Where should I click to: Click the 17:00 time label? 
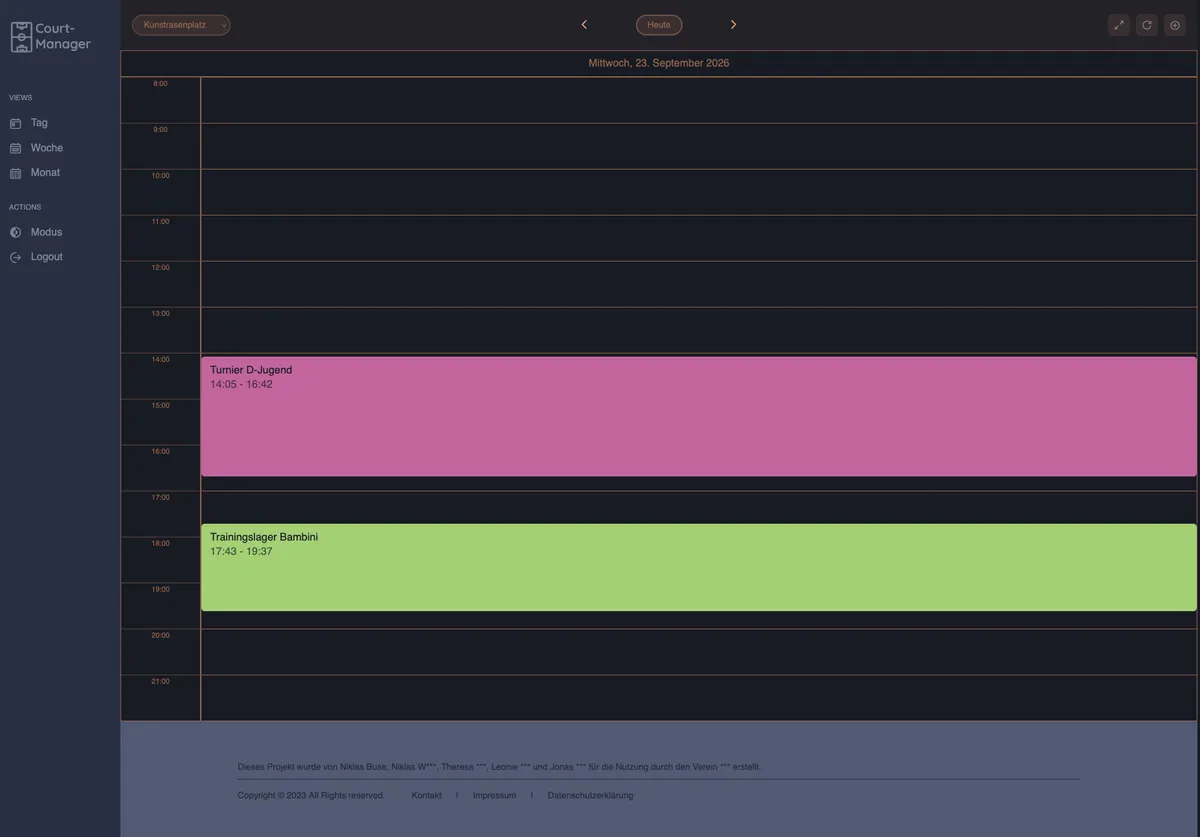pos(160,498)
